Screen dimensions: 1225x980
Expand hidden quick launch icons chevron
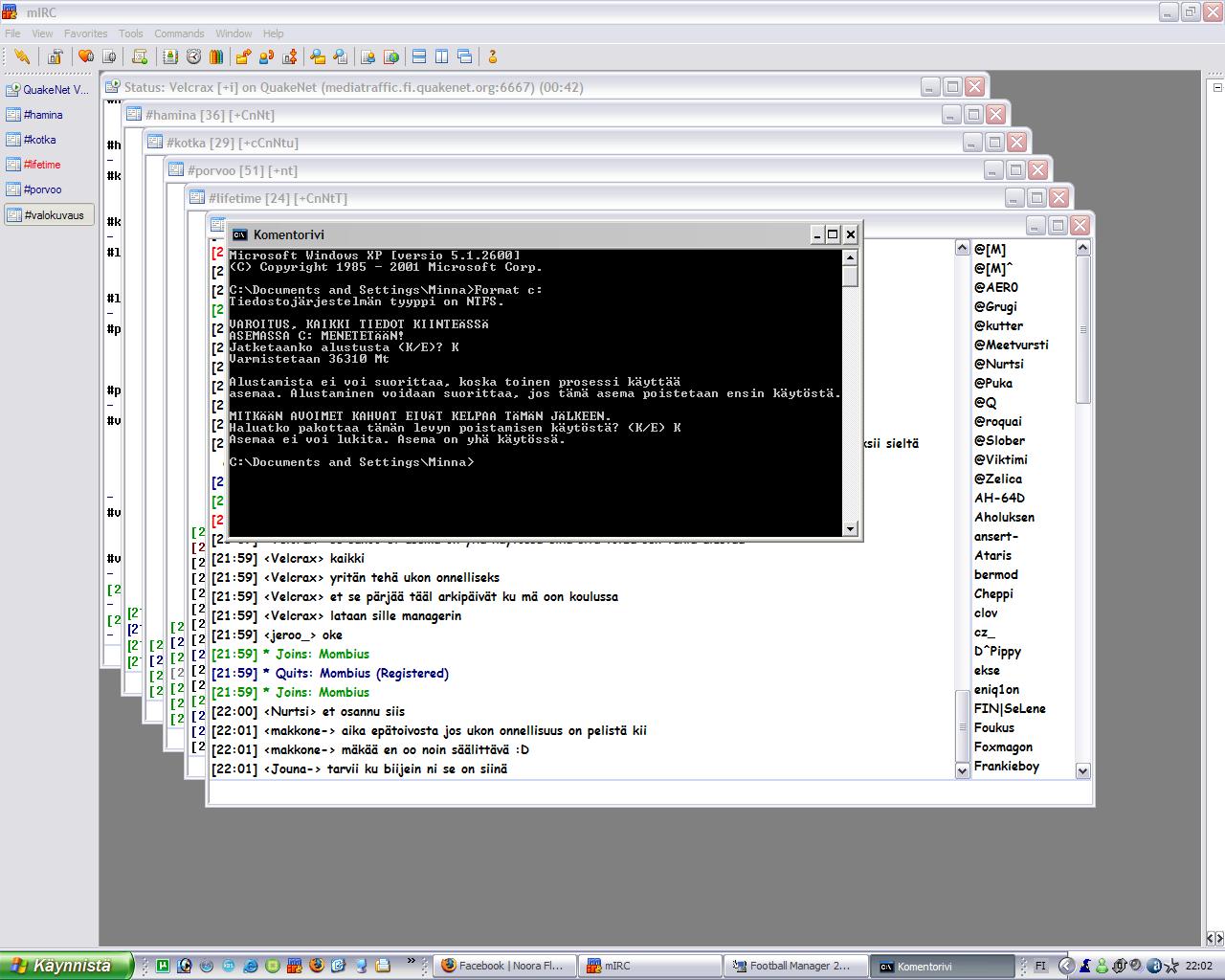coord(412,961)
